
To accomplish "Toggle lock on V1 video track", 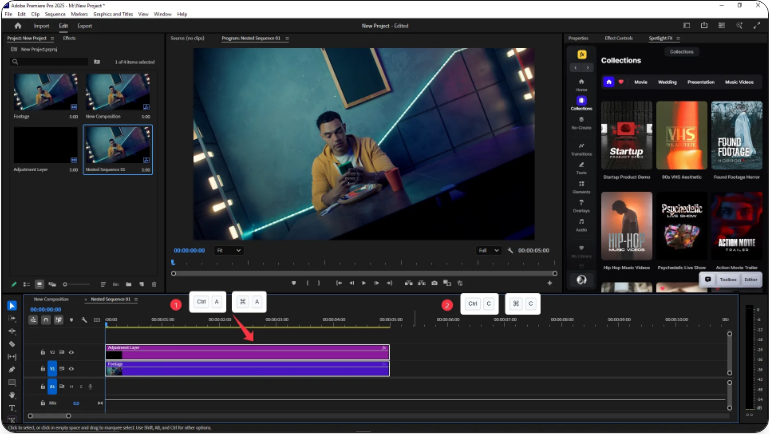I will tap(41, 368).
